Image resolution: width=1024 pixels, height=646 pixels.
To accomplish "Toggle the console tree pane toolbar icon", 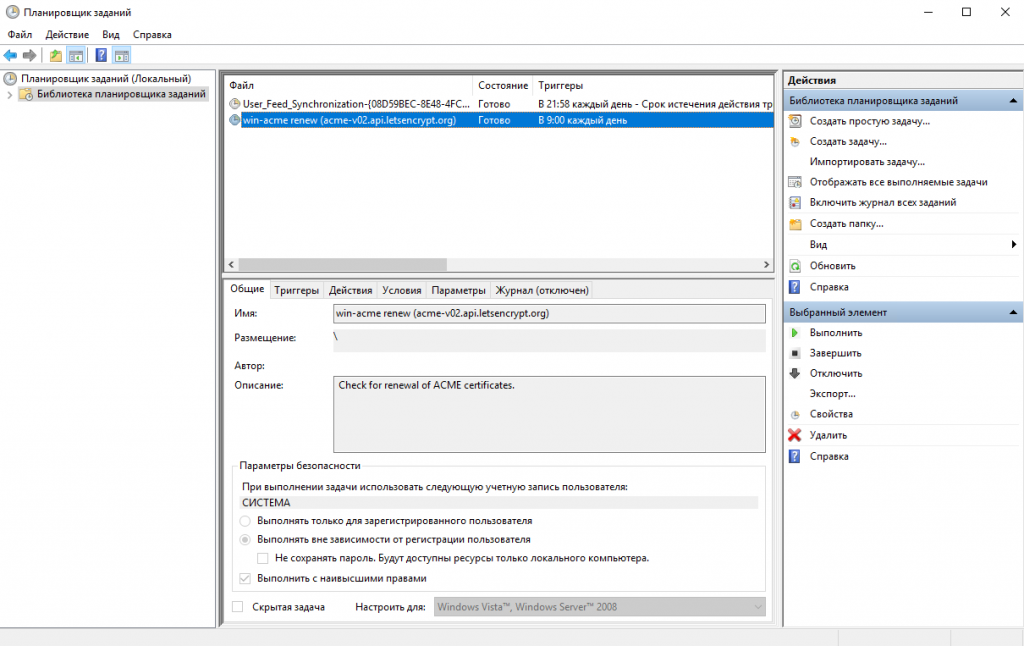I will [76, 56].
